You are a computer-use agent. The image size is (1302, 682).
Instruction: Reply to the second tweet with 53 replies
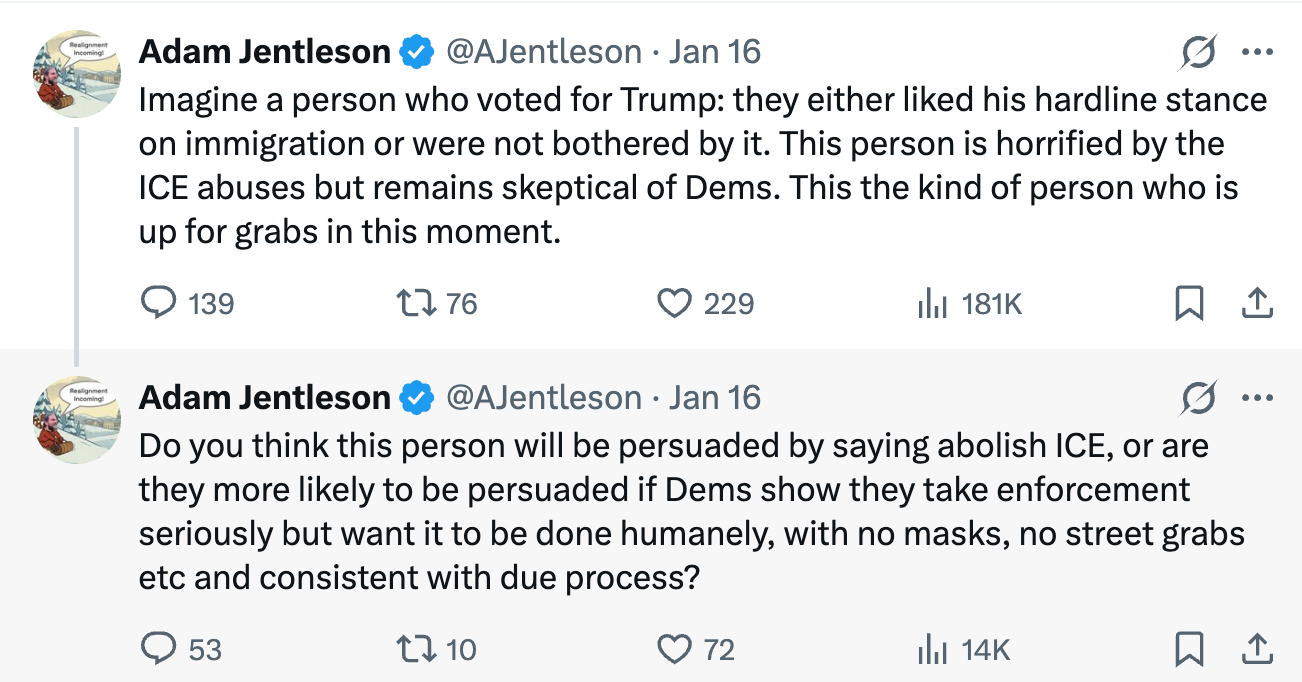point(157,650)
